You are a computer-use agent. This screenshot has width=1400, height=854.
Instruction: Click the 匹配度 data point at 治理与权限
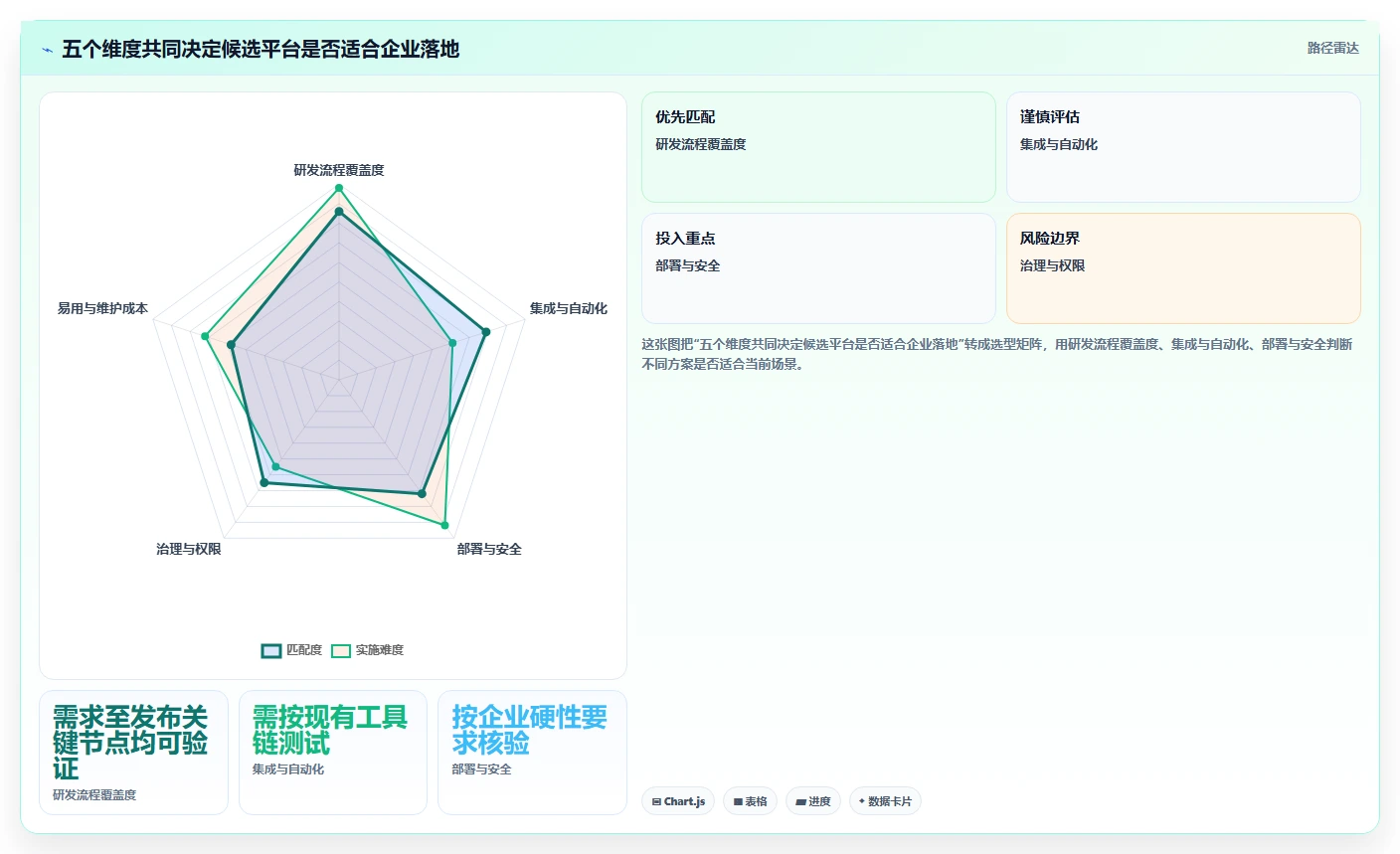[x=264, y=483]
